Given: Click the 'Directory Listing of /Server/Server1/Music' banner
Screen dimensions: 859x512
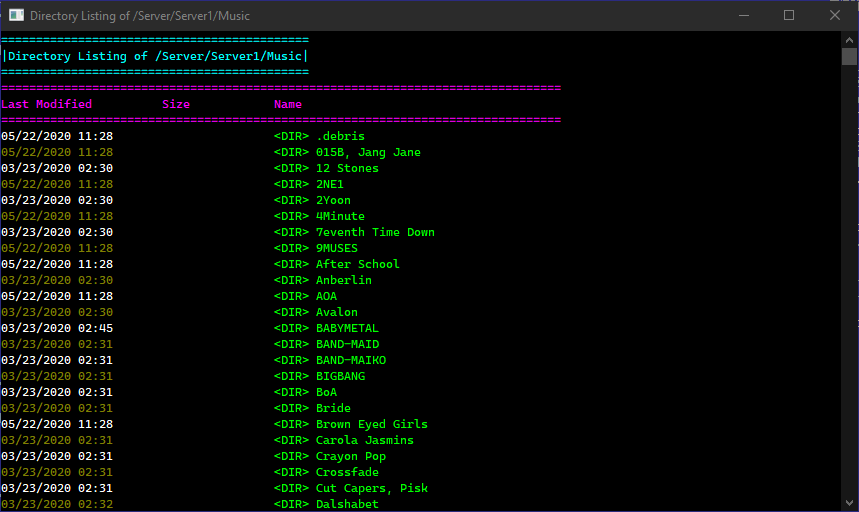Looking at the screenshot, I should click(155, 56).
